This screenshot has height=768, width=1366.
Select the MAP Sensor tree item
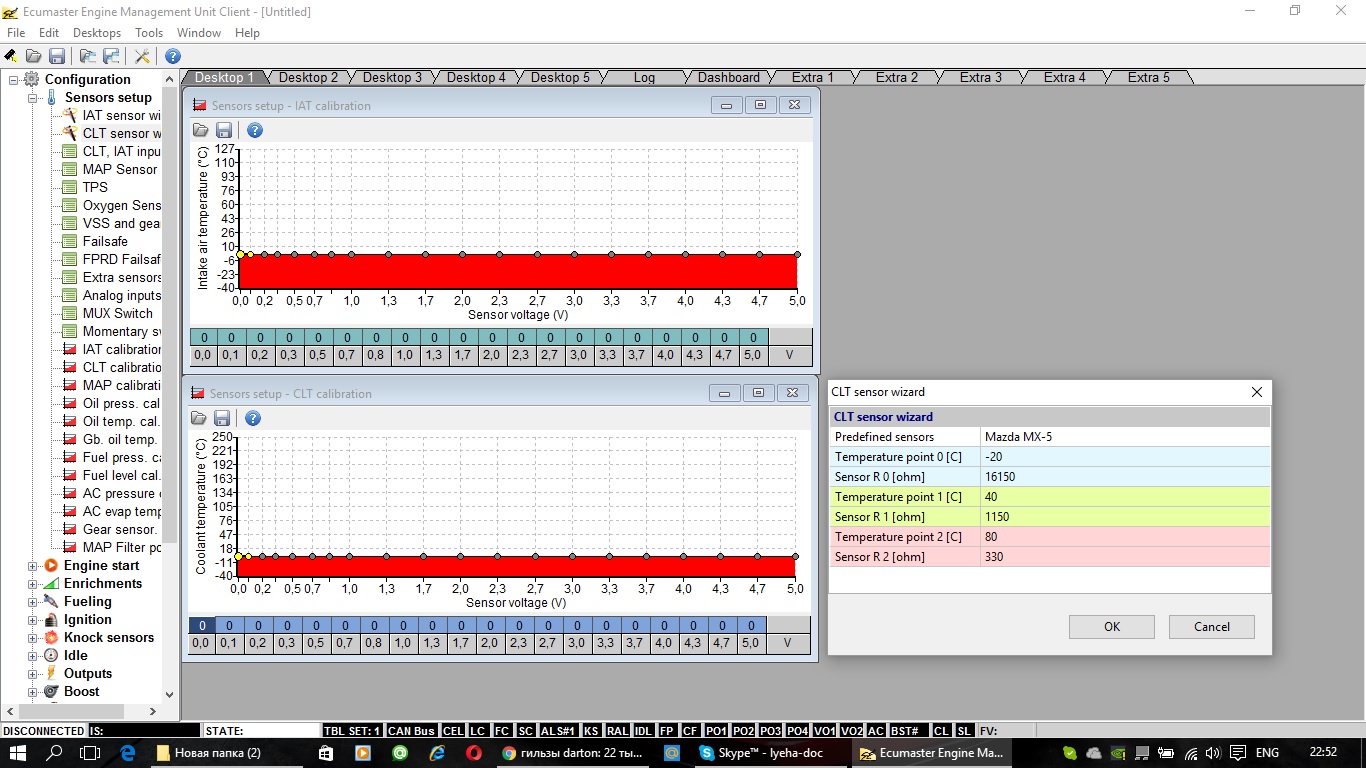[x=119, y=169]
